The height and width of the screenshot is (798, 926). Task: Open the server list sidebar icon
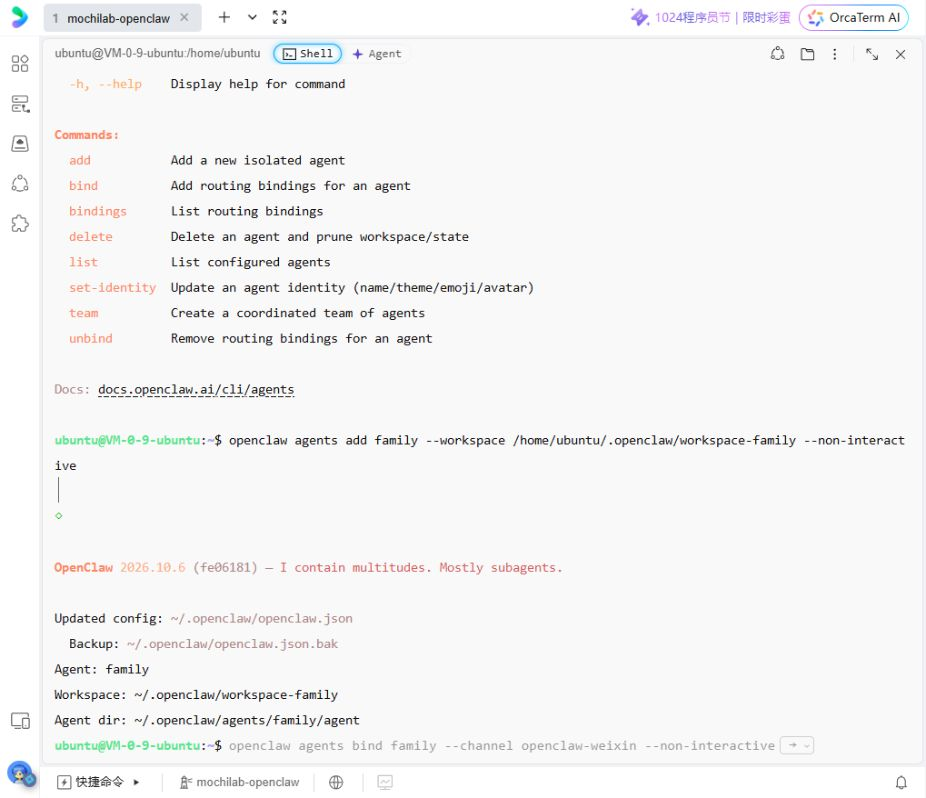click(20, 104)
